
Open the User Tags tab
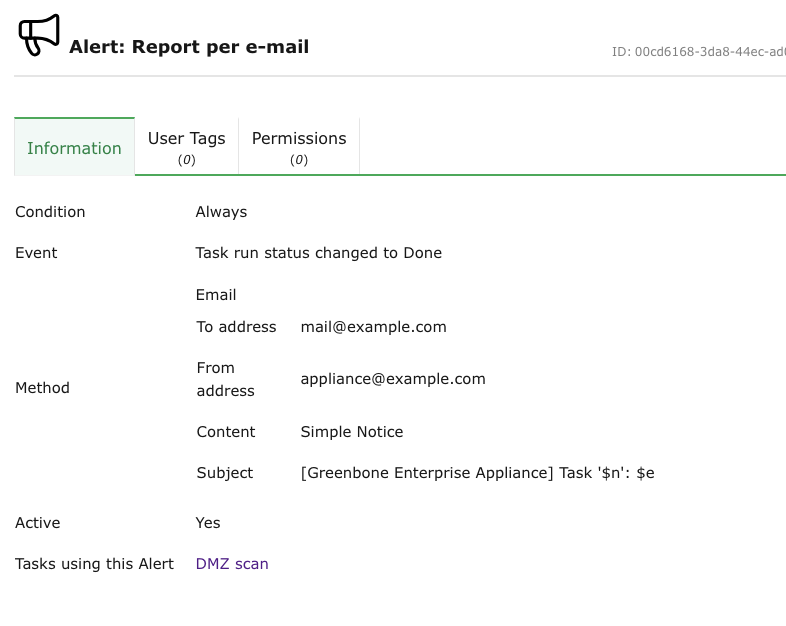[186, 147]
